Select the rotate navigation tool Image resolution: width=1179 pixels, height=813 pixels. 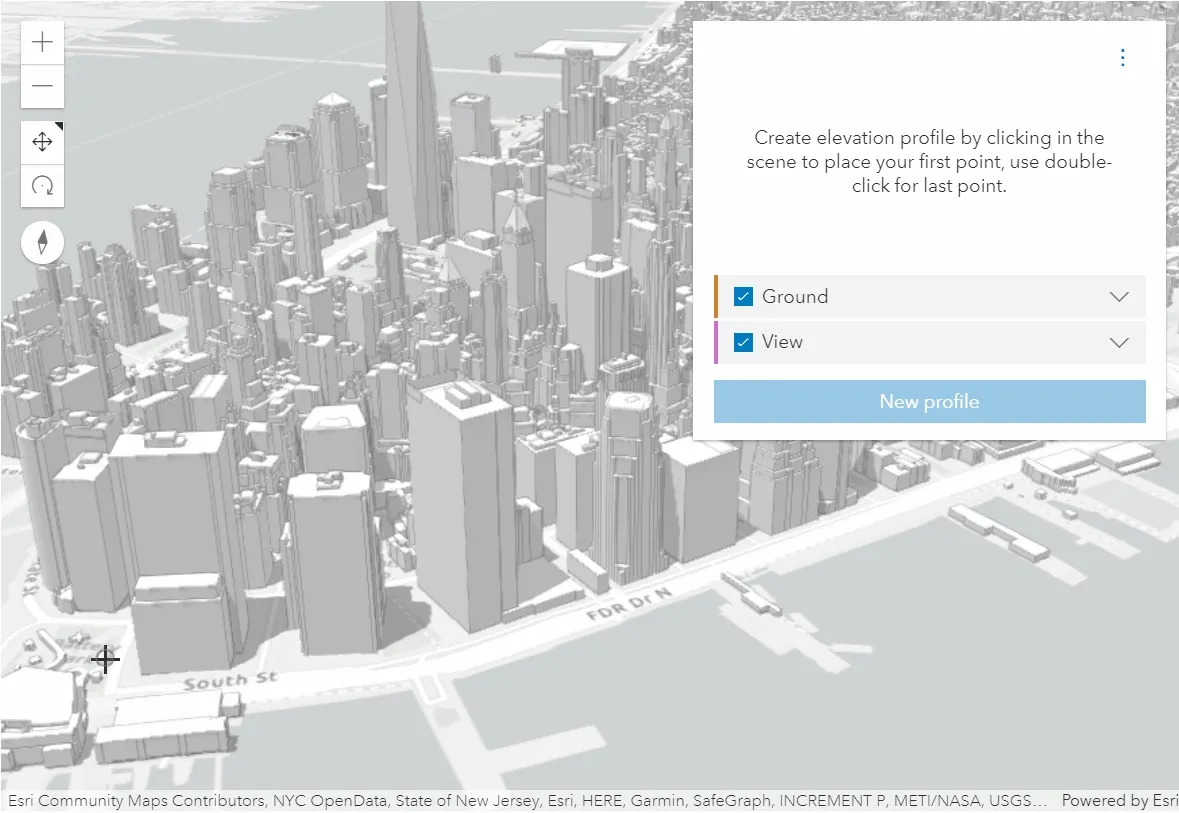[42, 185]
